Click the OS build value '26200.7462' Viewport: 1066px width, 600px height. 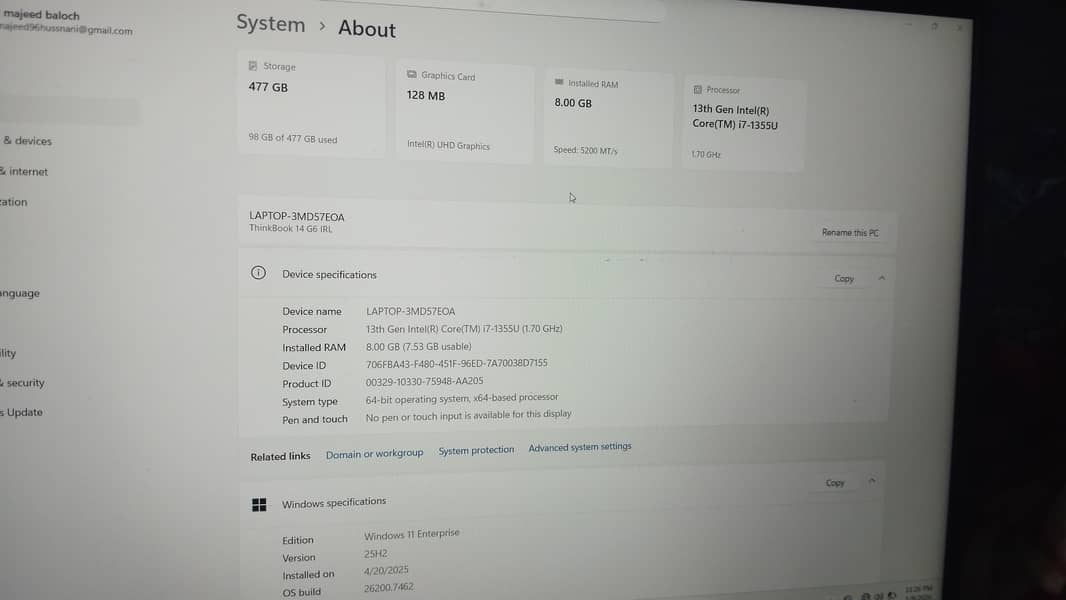coord(388,587)
